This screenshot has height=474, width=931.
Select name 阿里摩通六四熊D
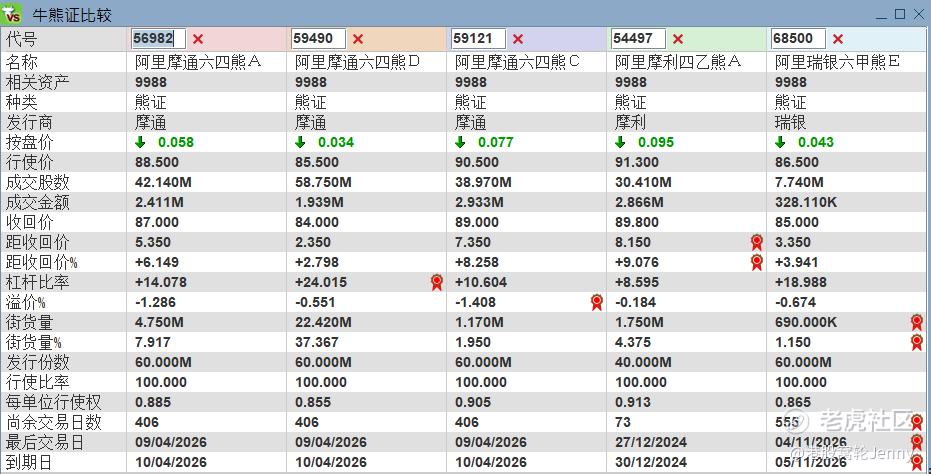coord(357,62)
